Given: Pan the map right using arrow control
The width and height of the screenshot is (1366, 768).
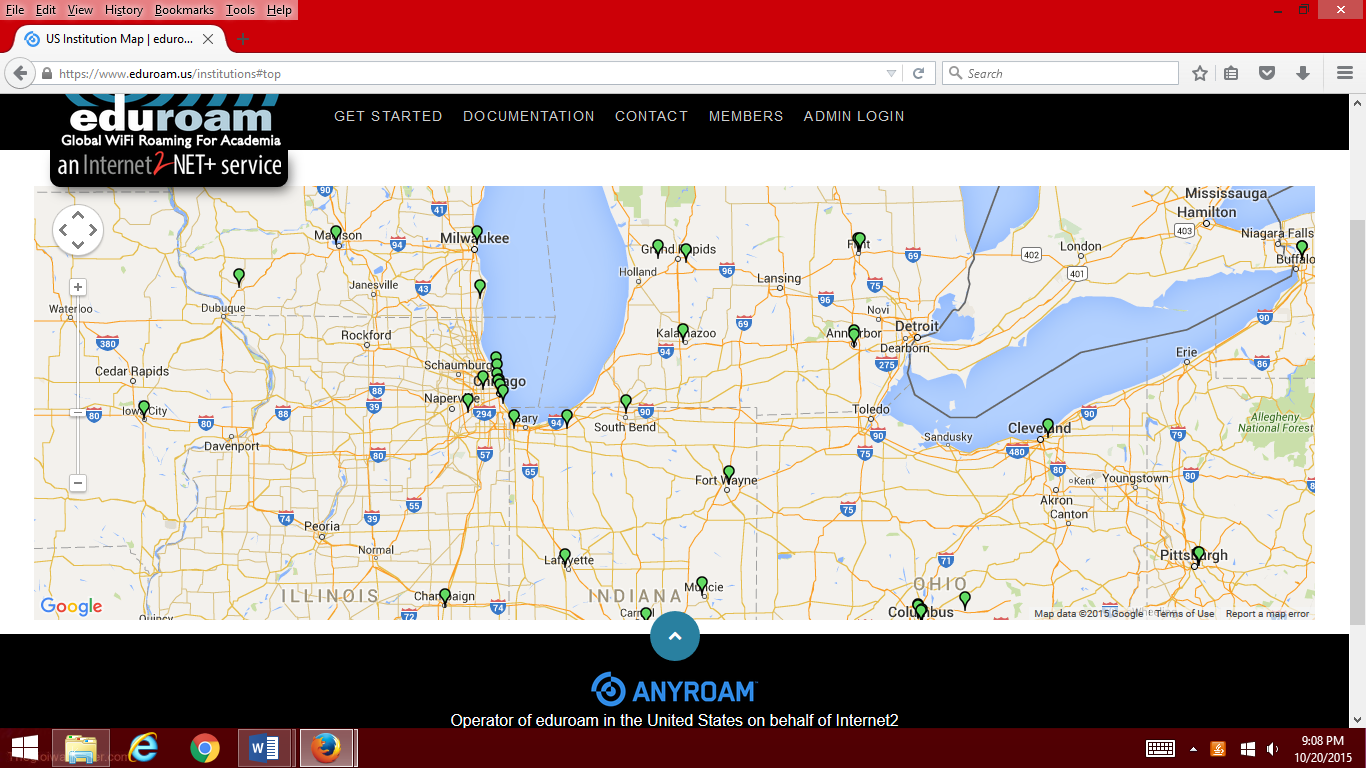Looking at the screenshot, I should (x=92, y=231).
